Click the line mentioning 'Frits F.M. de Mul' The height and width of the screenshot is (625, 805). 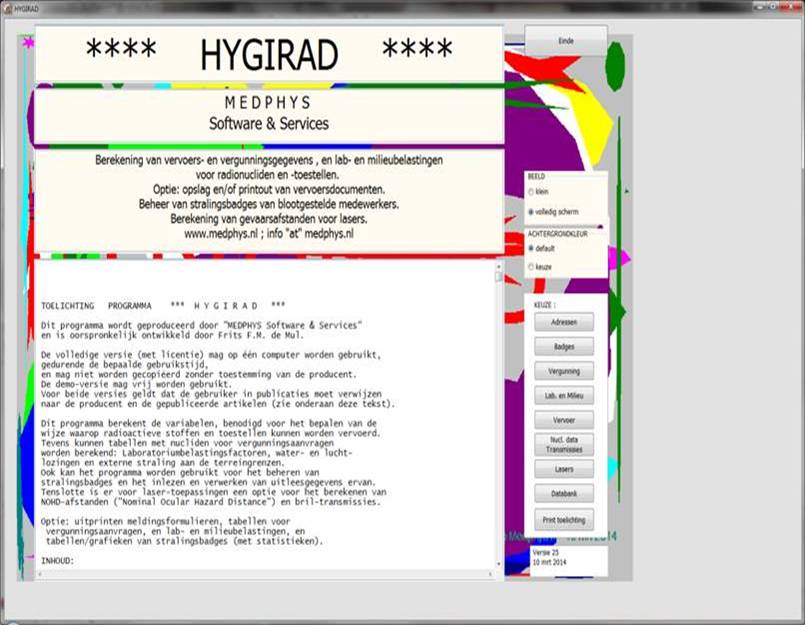172,335
